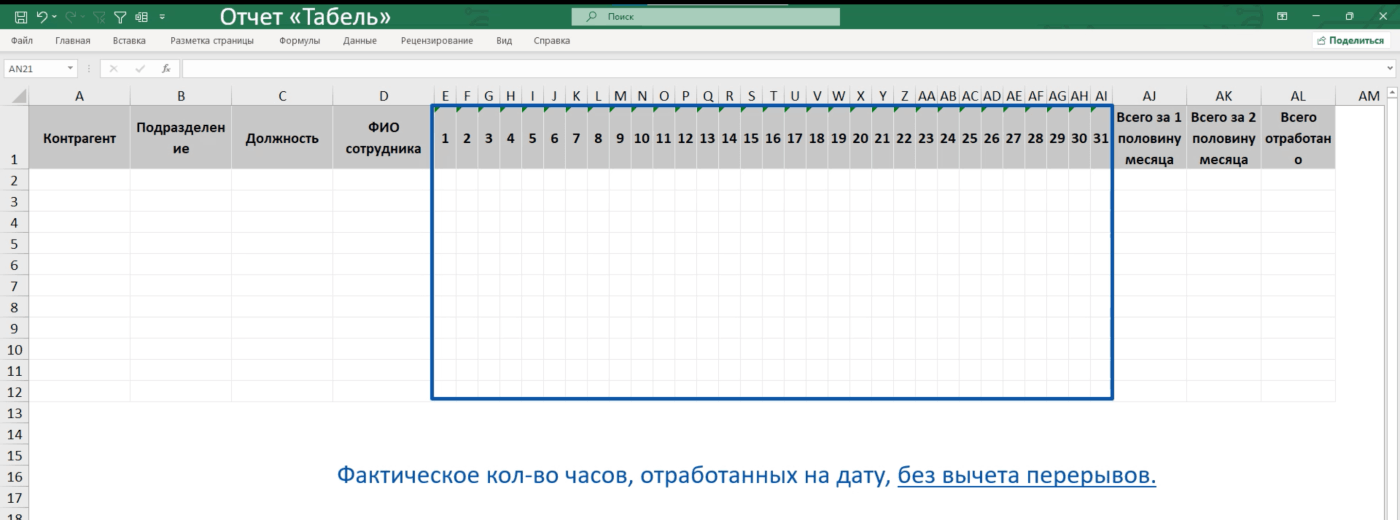This screenshot has height=520, width=1400.
Task: Click the Save icon in quick access toolbar
Action: [20, 17]
